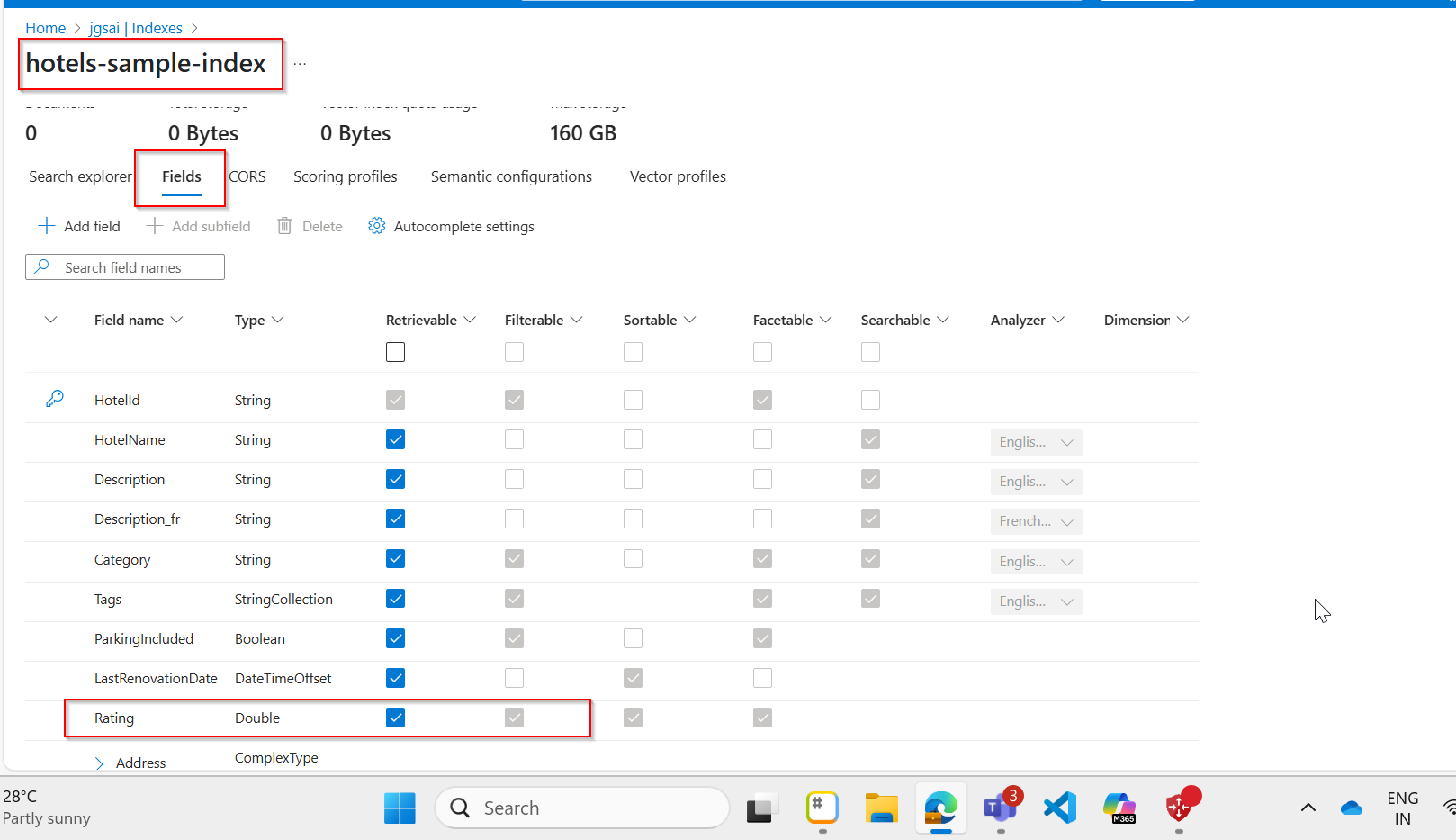The image size is (1456, 840).
Task: Select the HotelId field name cell
Action: point(117,400)
